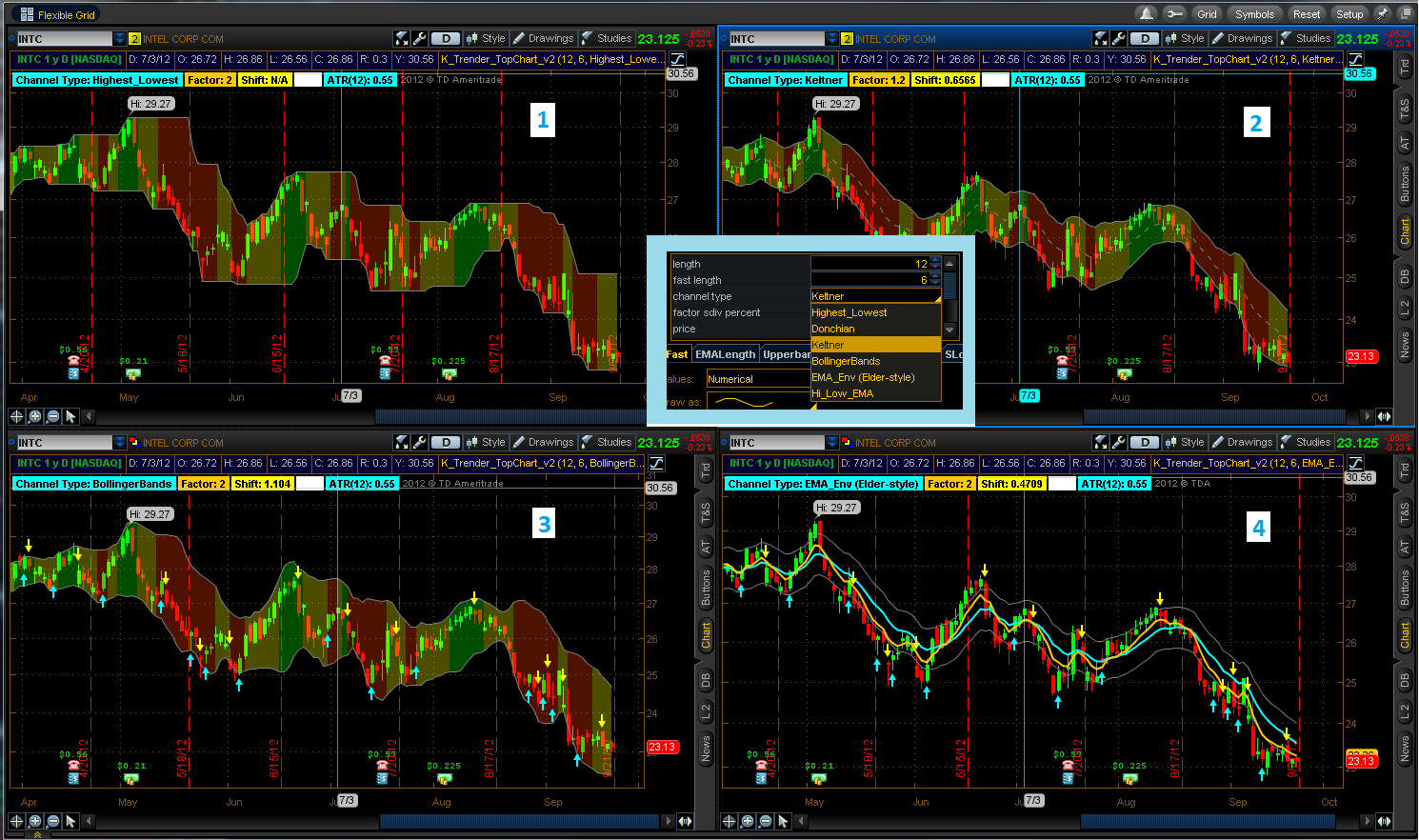Click the flask-arrow icon on the Highest_Lowest chart
The width and height of the screenshot is (1419, 840).
coord(402,39)
